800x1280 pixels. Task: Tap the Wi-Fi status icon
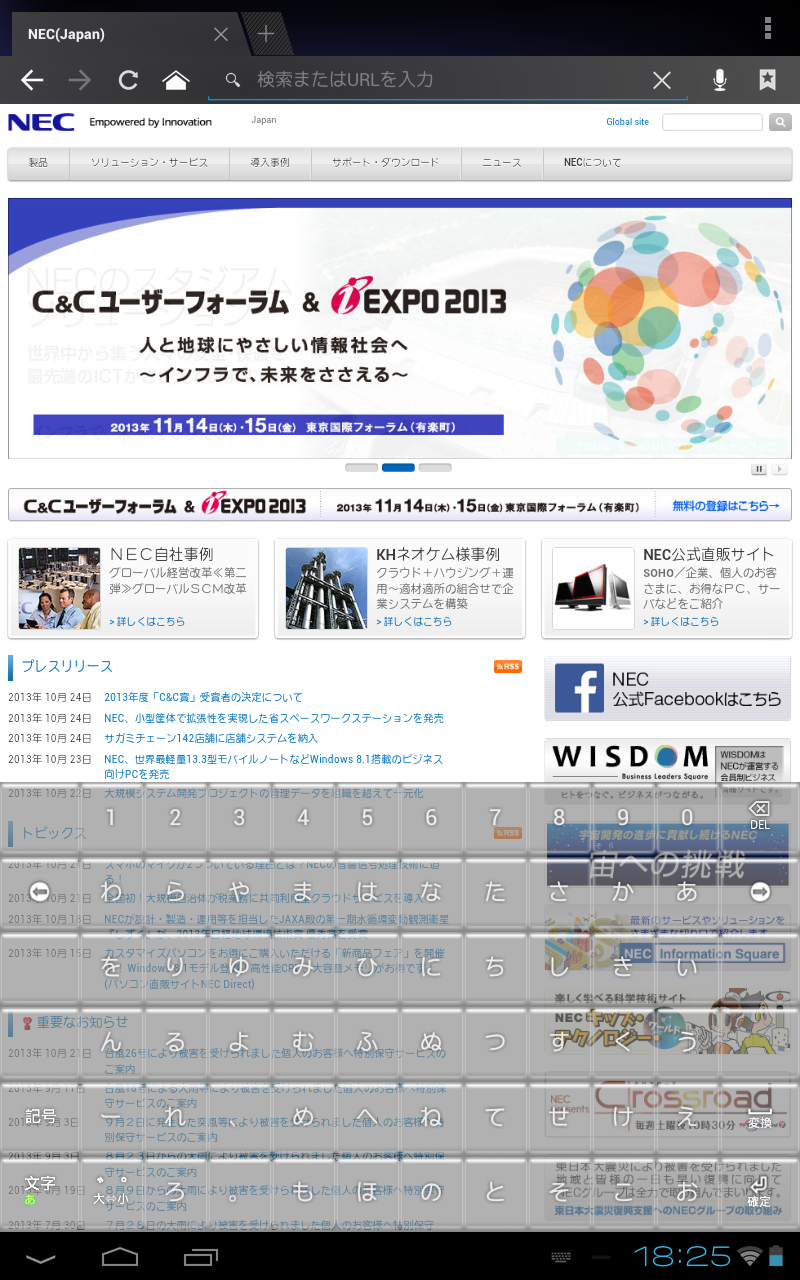click(x=749, y=1256)
